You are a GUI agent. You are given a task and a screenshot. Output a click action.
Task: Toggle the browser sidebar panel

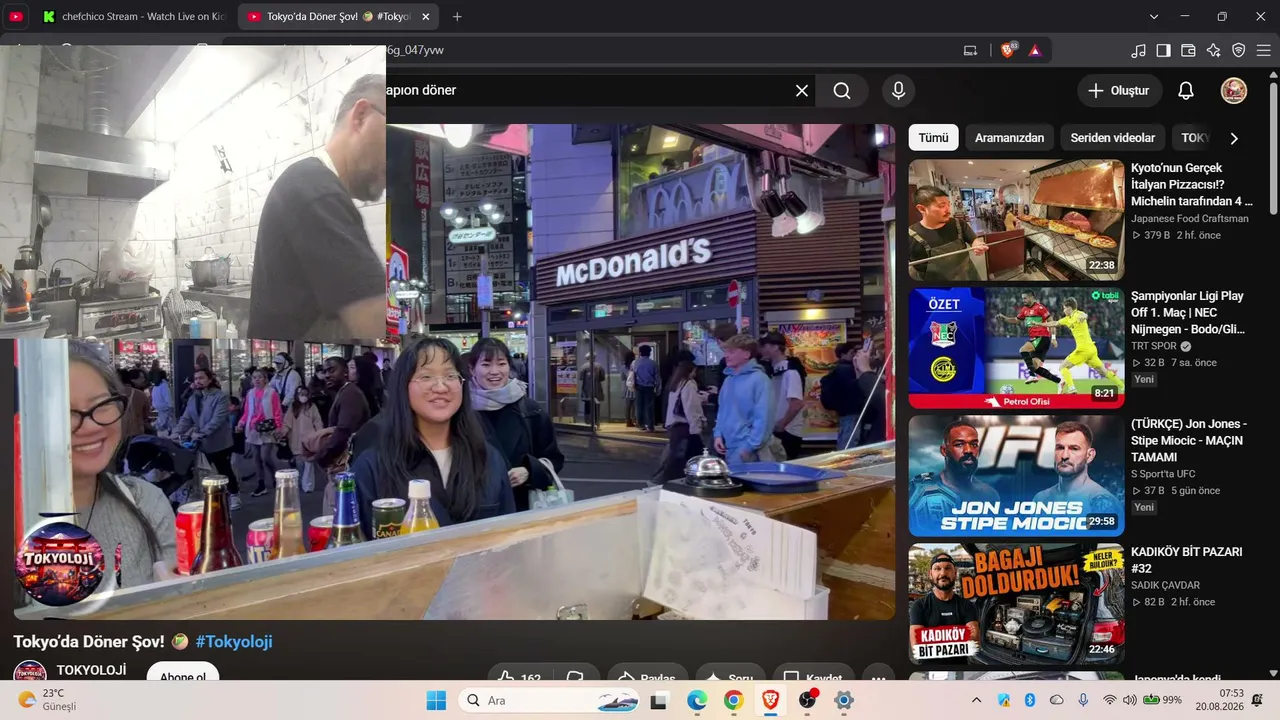click(1163, 50)
